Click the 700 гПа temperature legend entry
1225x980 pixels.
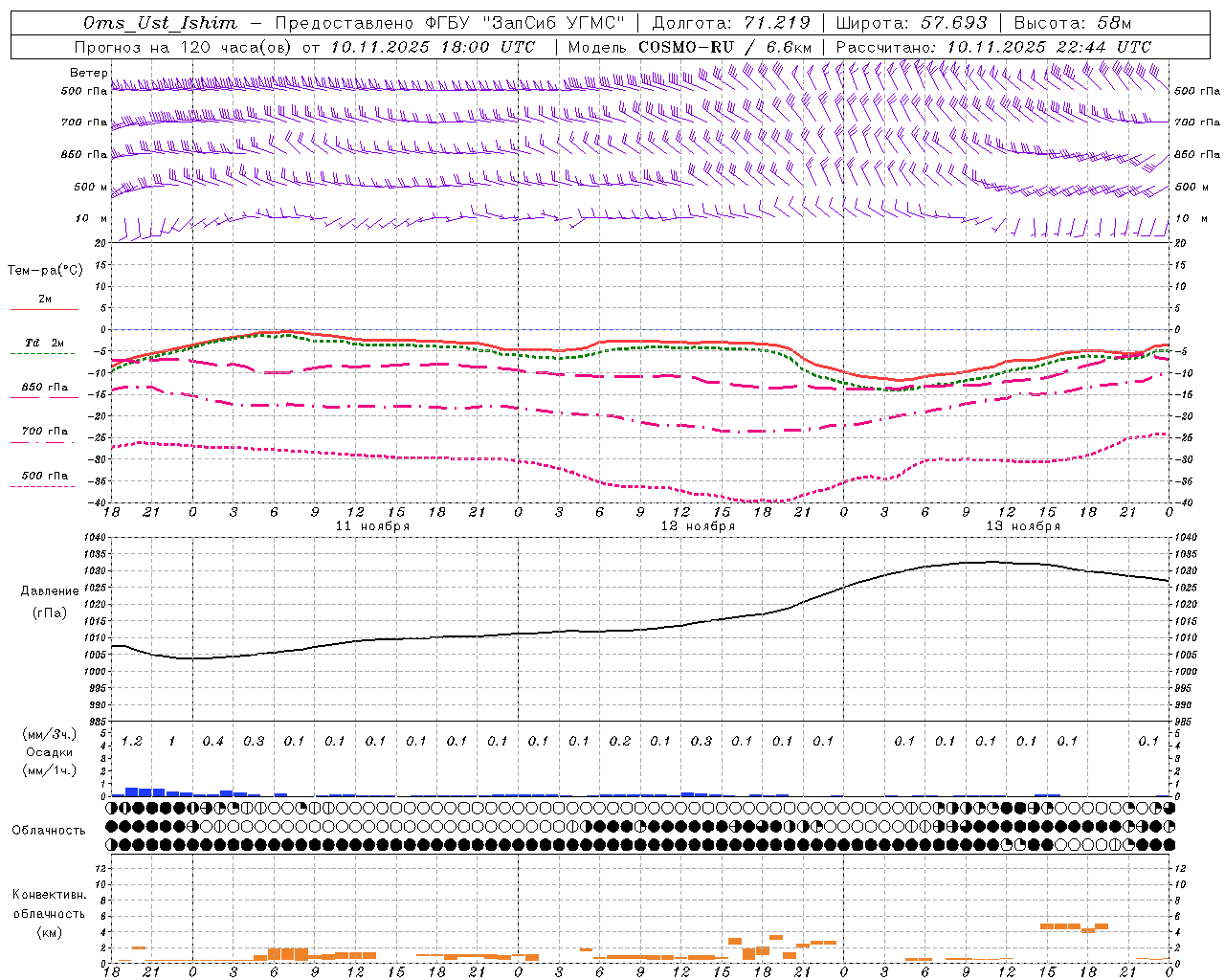point(45,431)
